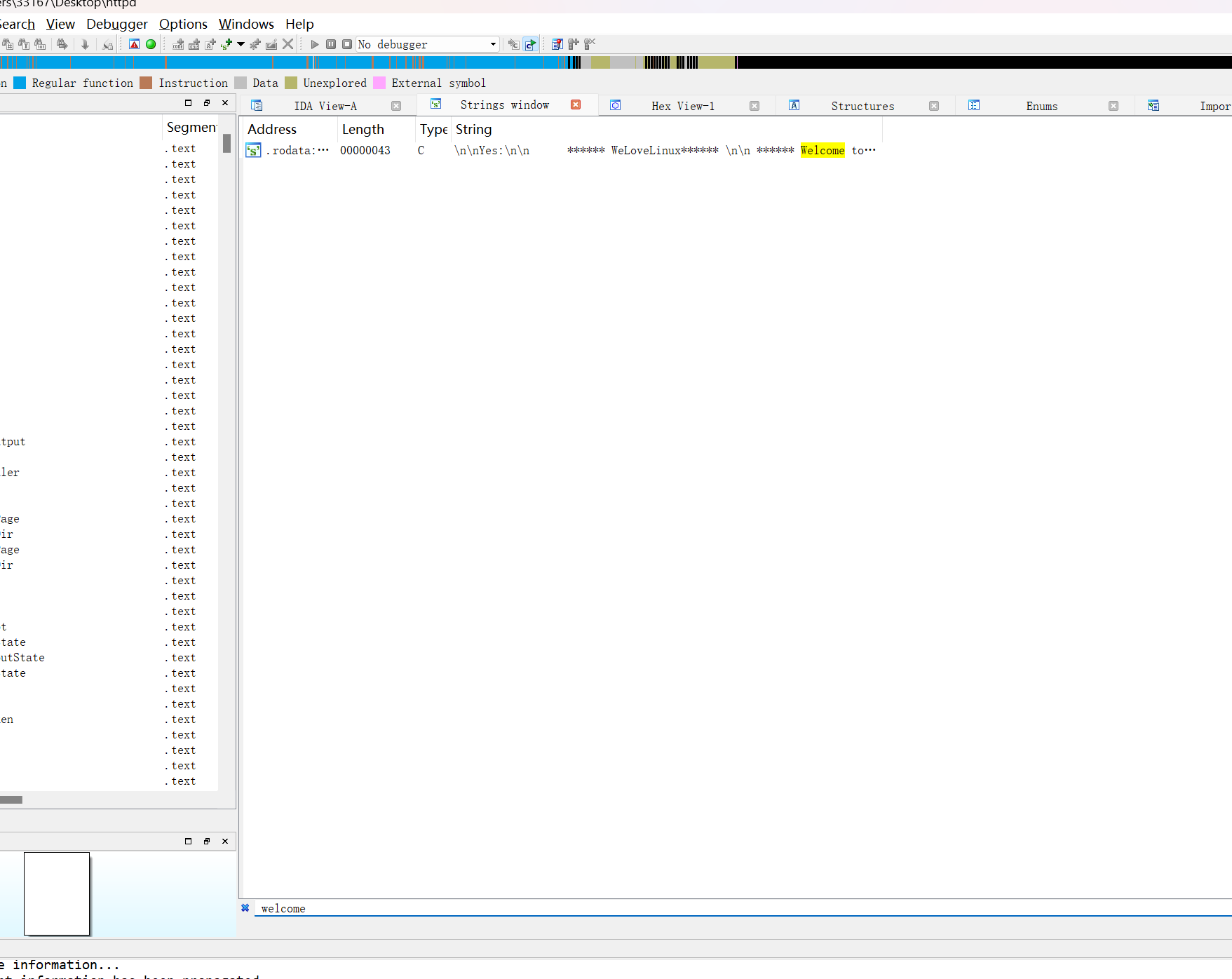
Task: Click the make code toolbar icon
Action: point(178,44)
